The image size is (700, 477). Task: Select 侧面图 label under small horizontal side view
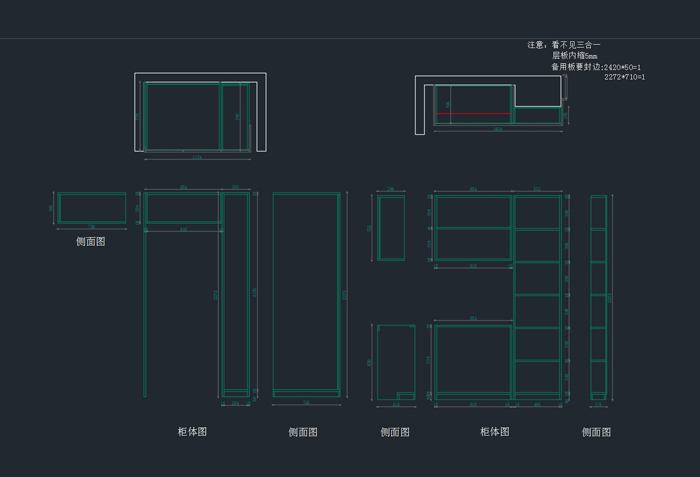pos(90,242)
